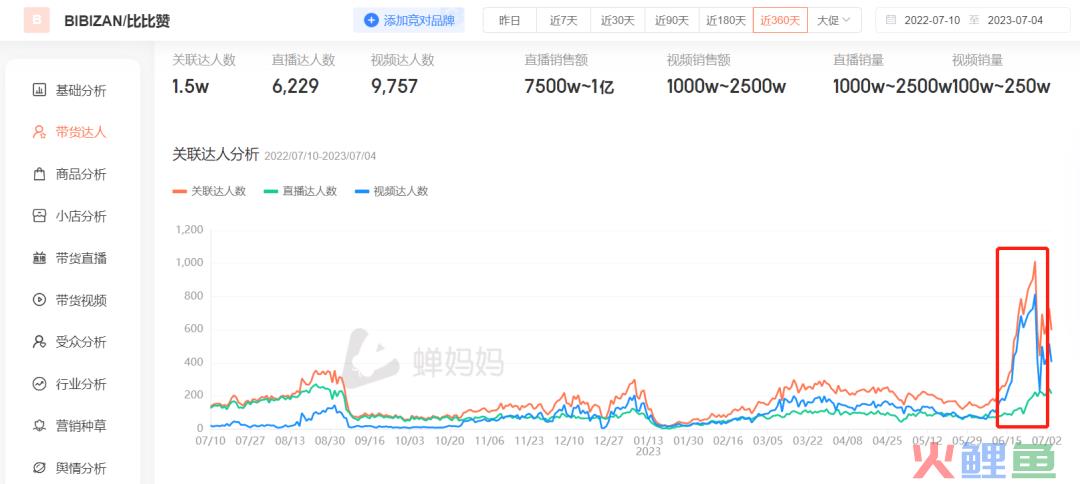Click the 带货直播 icon in sidebar
The width and height of the screenshot is (1080, 484).
(40, 258)
